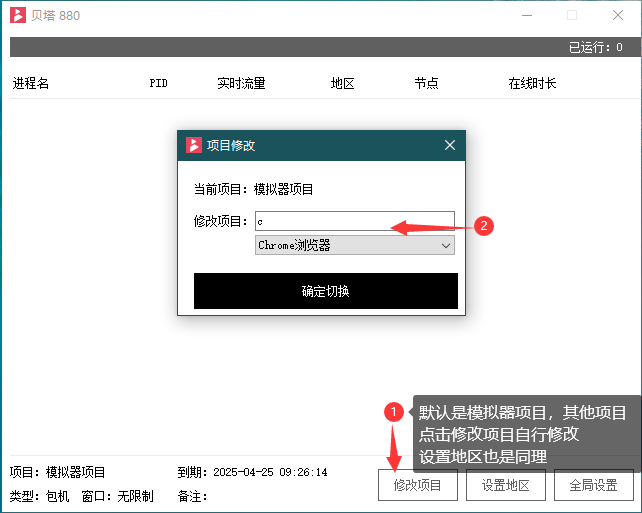Click the 项目修改 dialog logo icon

[x=194, y=145]
